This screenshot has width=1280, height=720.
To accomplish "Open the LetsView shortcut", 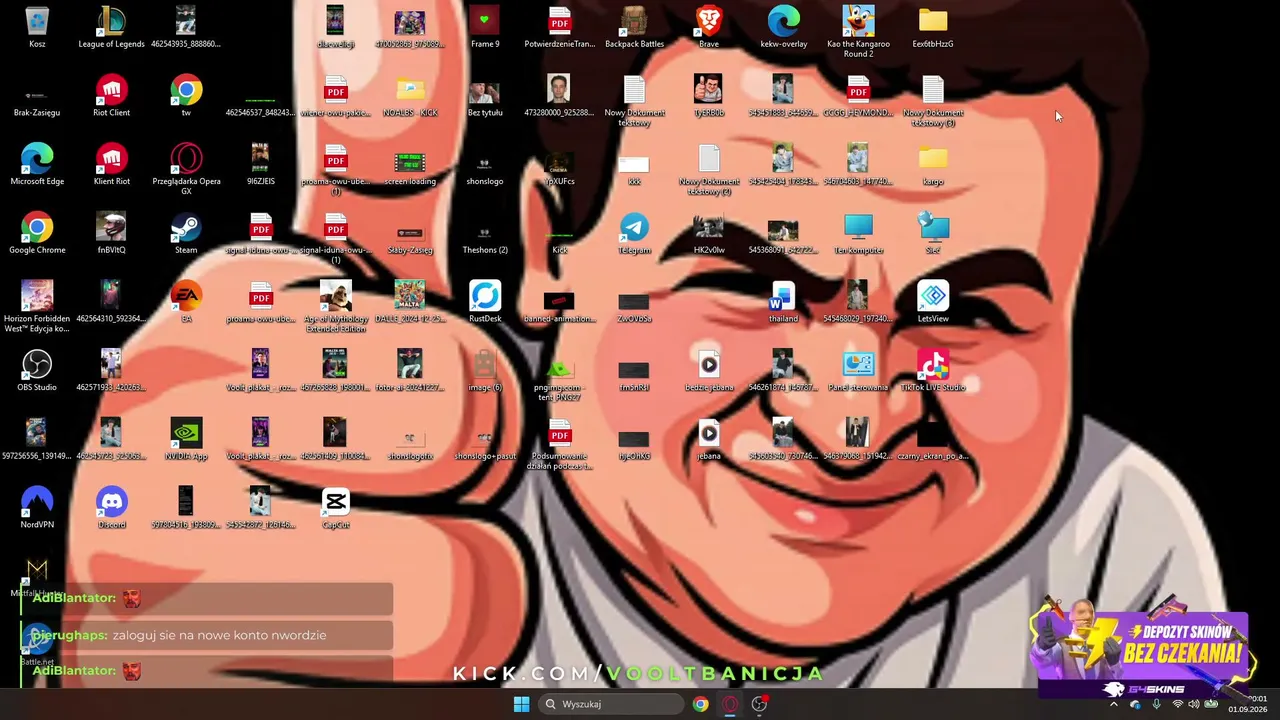I will [x=933, y=303].
